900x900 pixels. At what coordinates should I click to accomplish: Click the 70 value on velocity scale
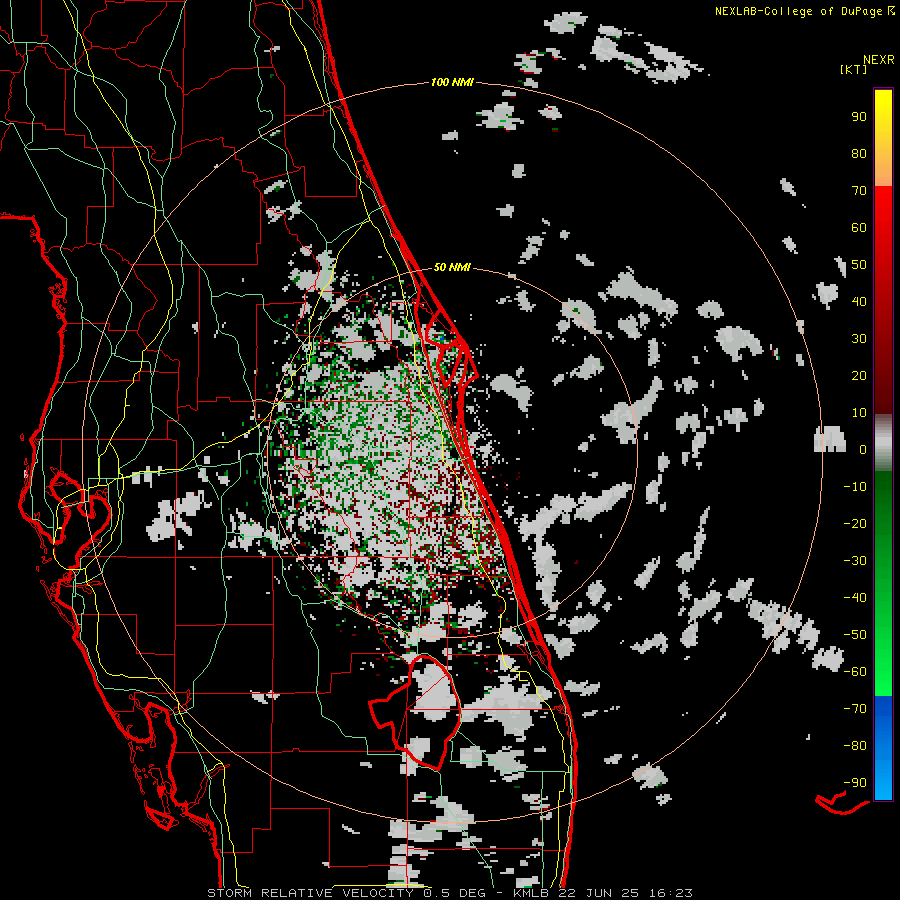[859, 191]
